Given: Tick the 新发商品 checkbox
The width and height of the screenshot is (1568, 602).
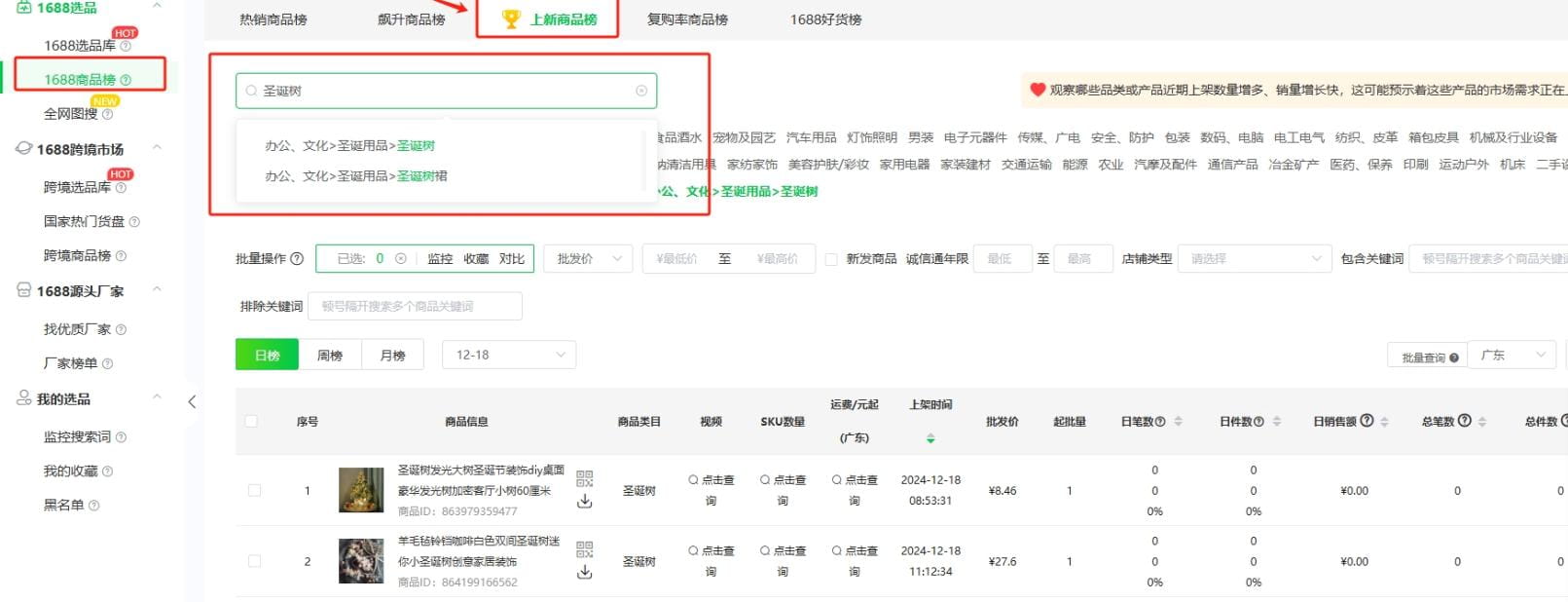Looking at the screenshot, I should [831, 259].
